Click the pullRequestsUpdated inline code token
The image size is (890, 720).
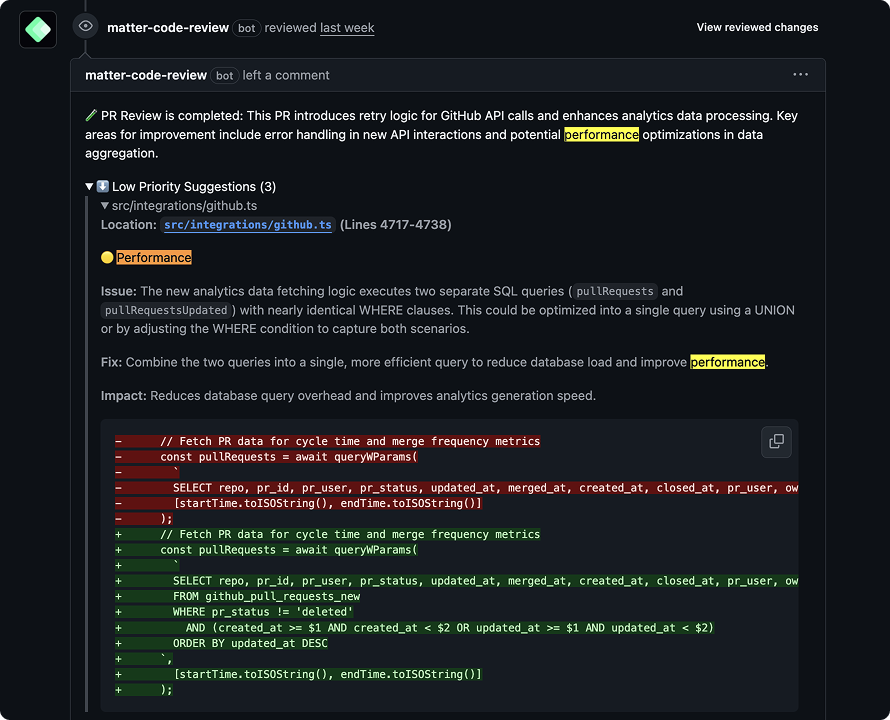[166, 310]
